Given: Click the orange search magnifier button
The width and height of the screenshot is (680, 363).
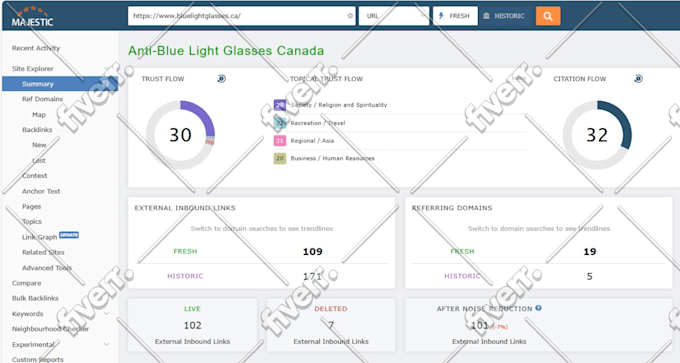Looking at the screenshot, I should tap(548, 16).
